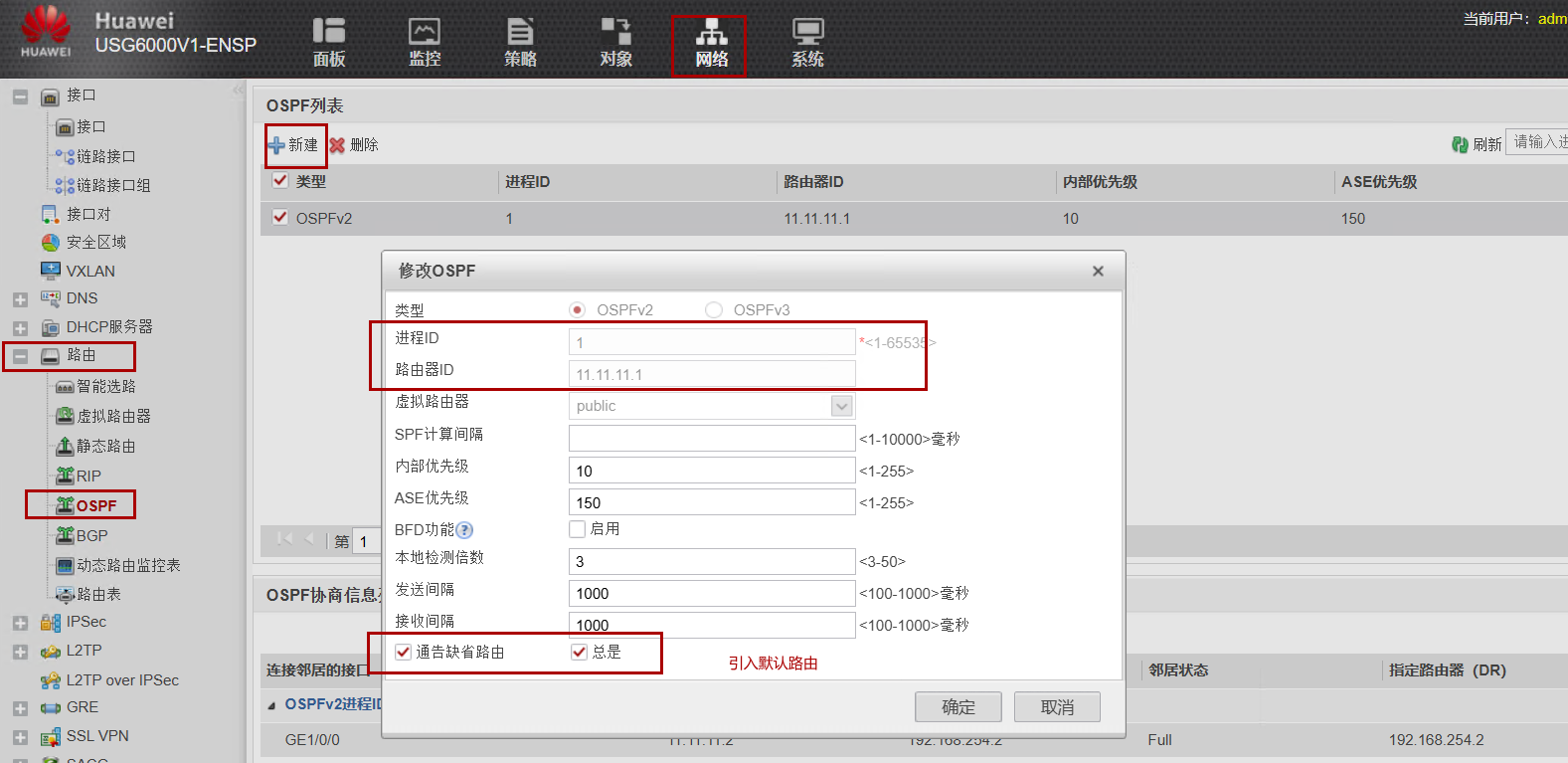Collapse the 路由 tree node

20,356
